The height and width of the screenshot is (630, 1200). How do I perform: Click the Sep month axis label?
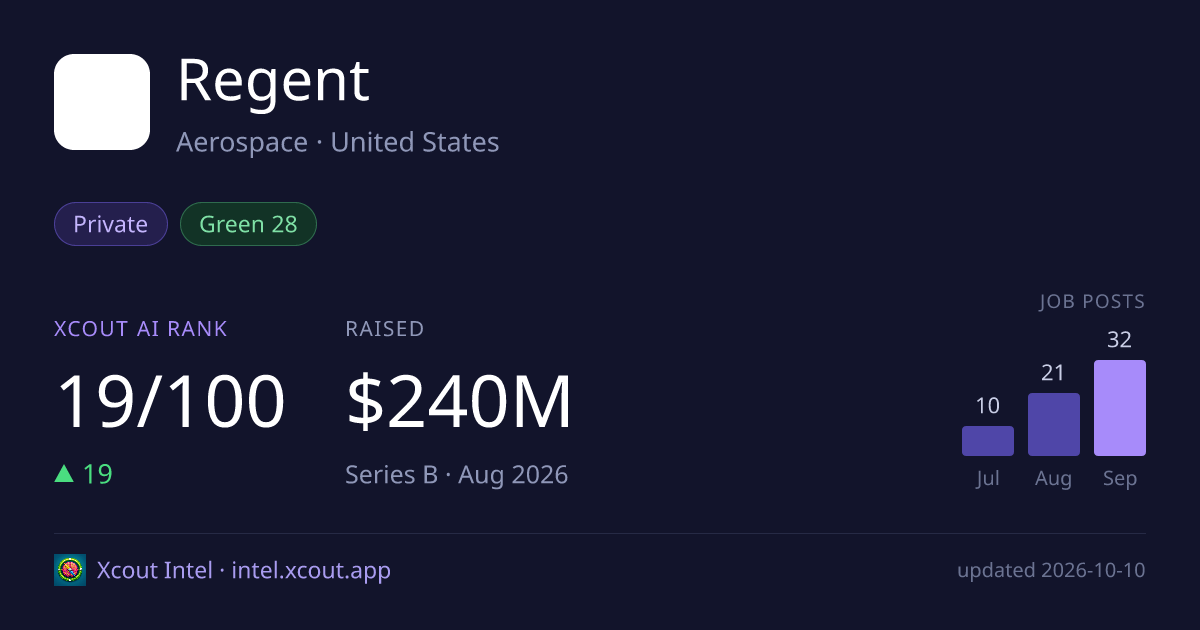(x=1120, y=478)
